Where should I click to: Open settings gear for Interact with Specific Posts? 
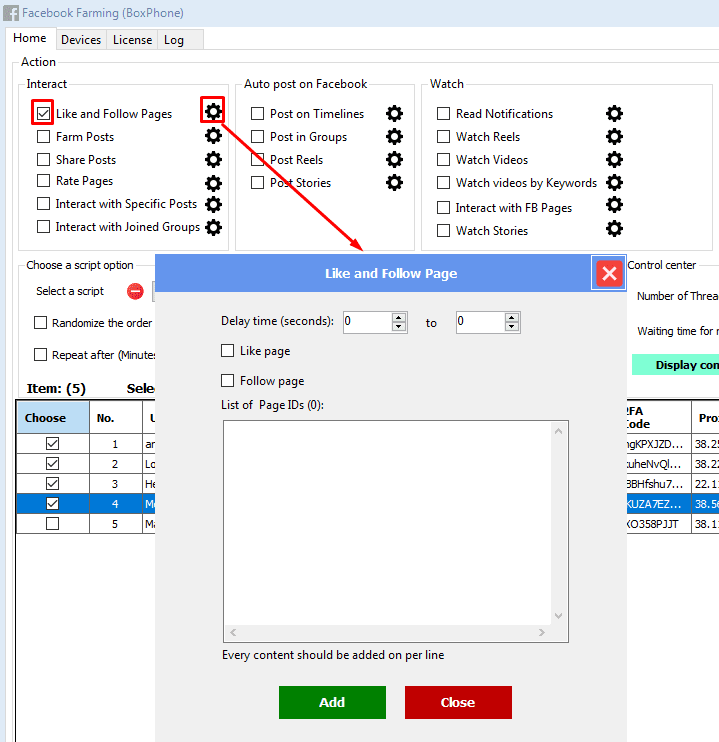pos(213,204)
